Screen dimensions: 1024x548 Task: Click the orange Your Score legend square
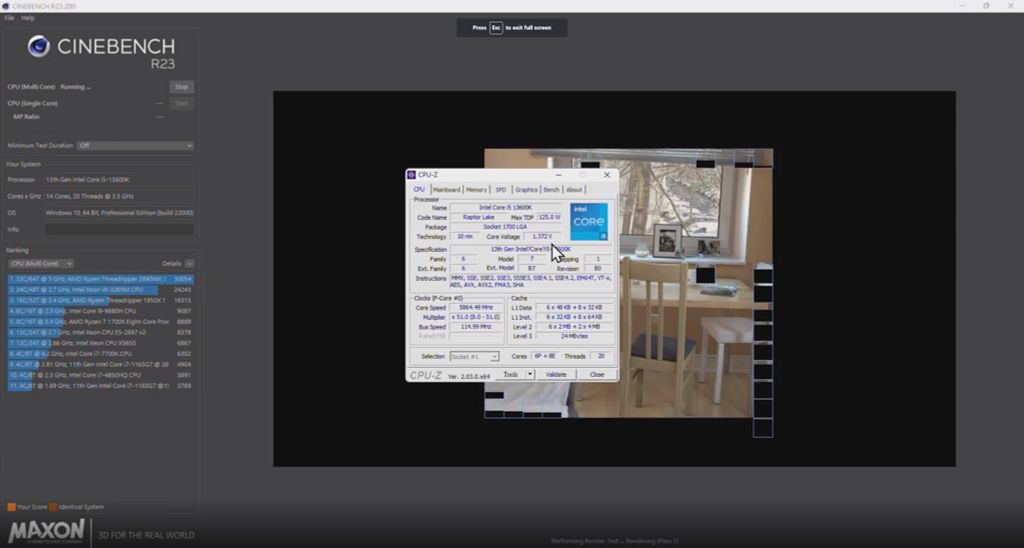(11, 506)
